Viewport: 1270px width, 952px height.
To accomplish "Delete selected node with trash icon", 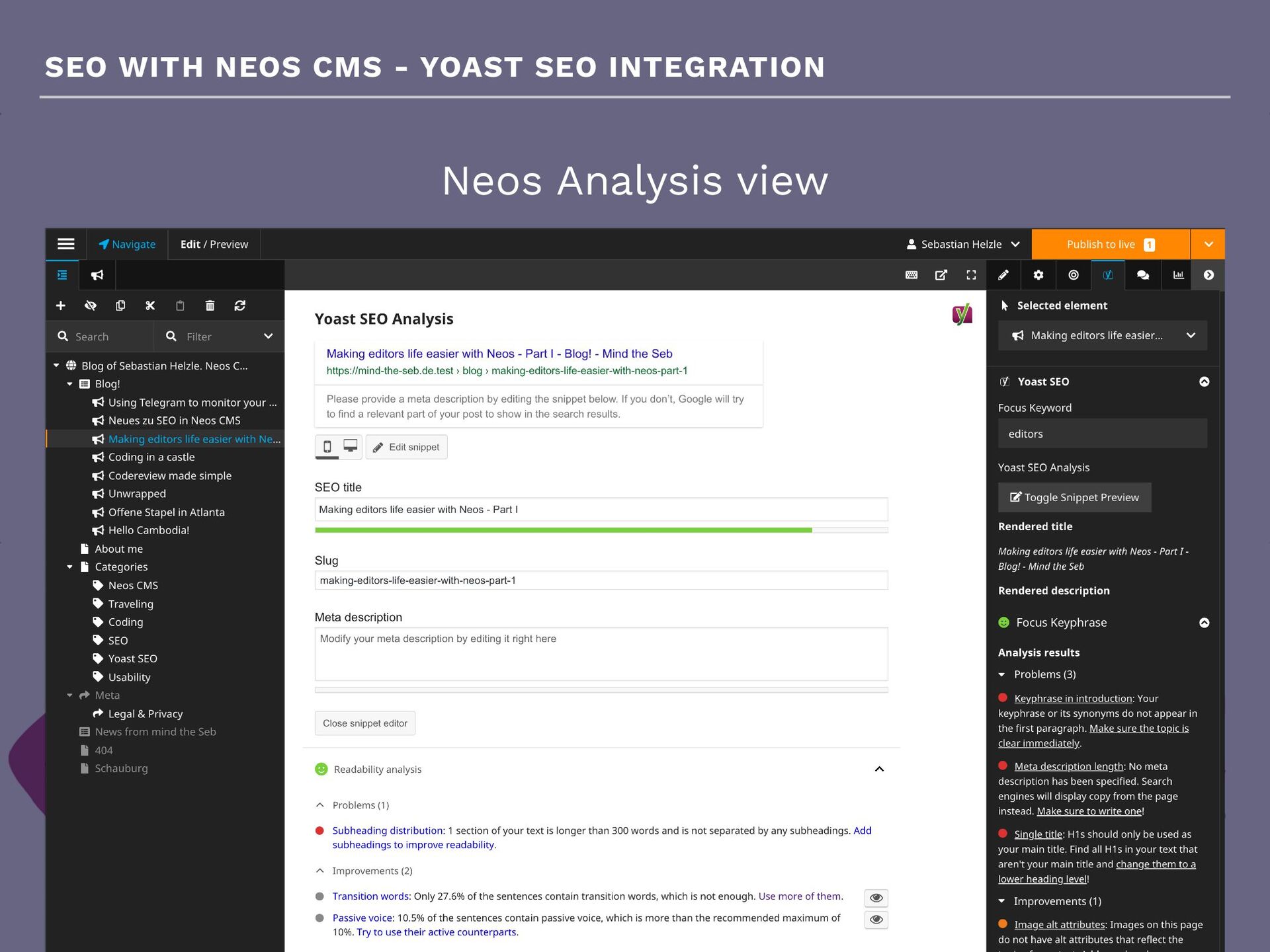I will click(210, 305).
